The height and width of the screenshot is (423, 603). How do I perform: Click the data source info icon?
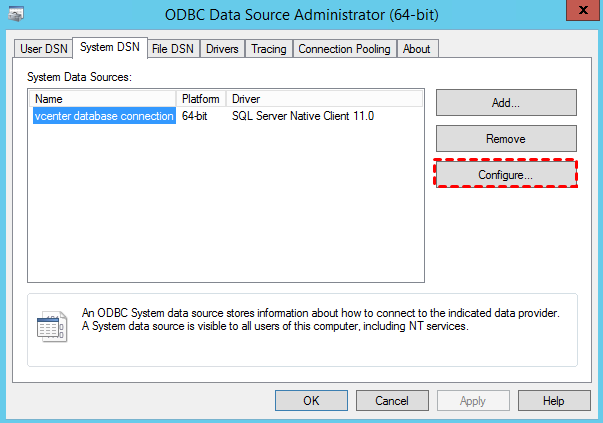(52, 326)
